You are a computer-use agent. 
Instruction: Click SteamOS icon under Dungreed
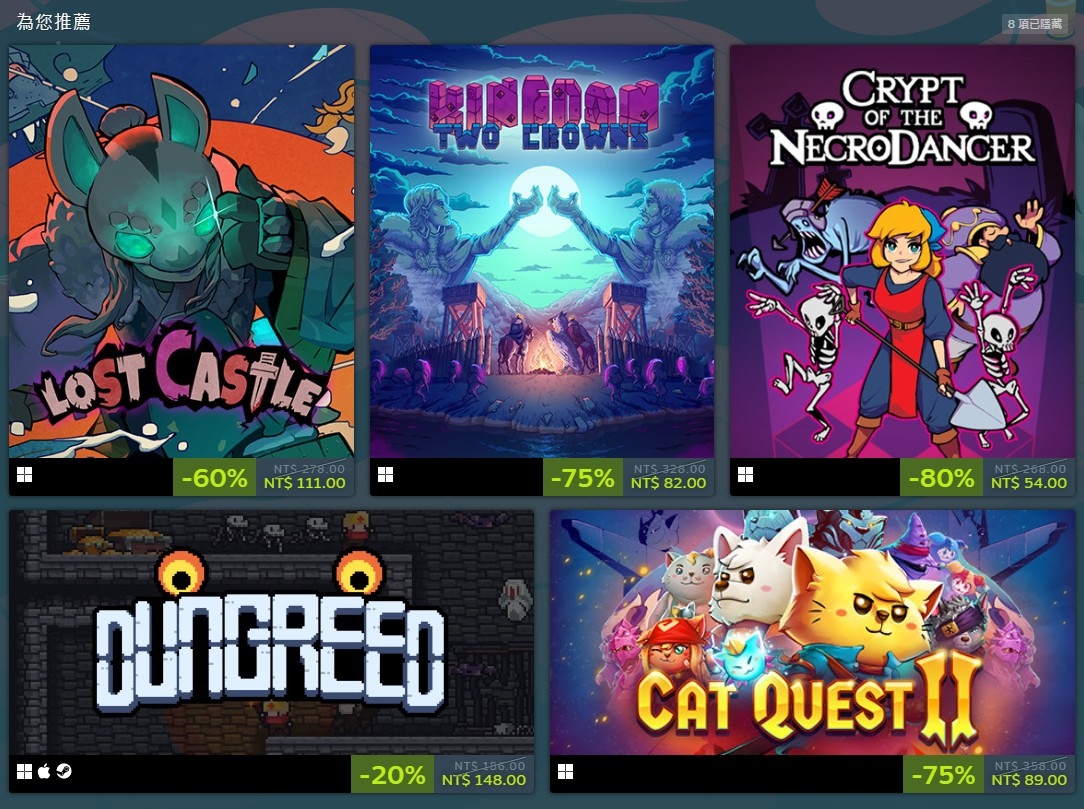[64, 772]
